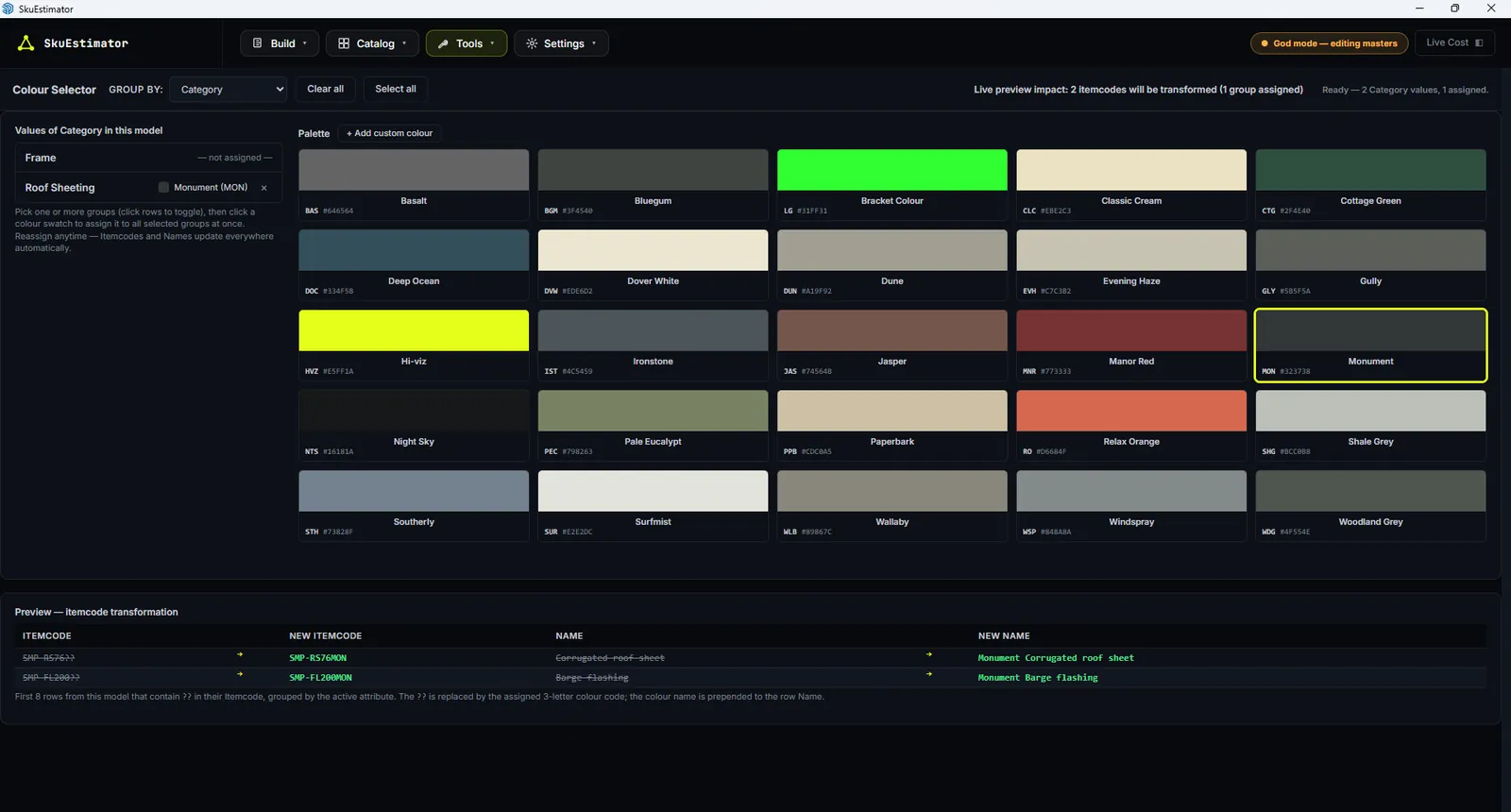1511x812 pixels.
Task: Pick the Basalt colour swatch
Action: pos(414,184)
